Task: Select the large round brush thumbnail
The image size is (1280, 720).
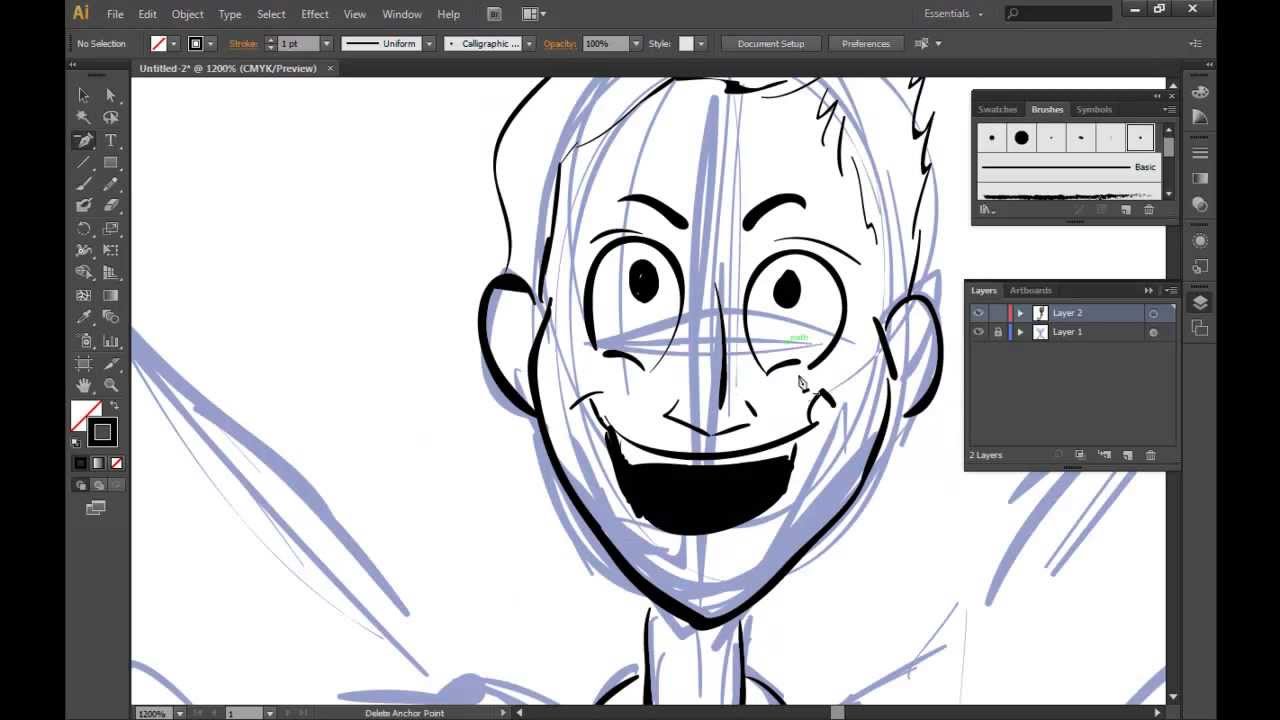Action: coord(1022,137)
